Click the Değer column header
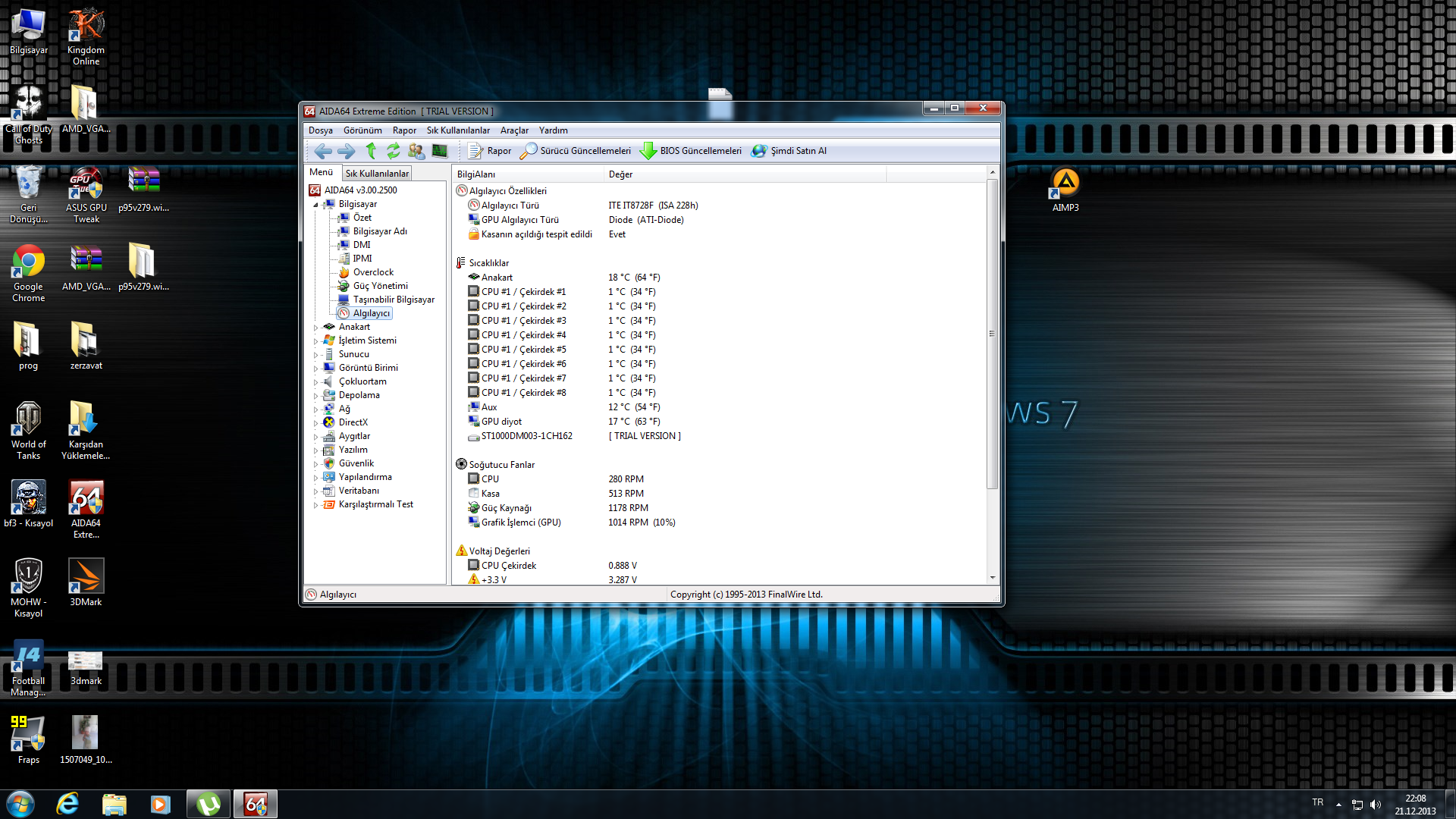Screen dimensions: 1456x819 pyautogui.click(x=745, y=174)
